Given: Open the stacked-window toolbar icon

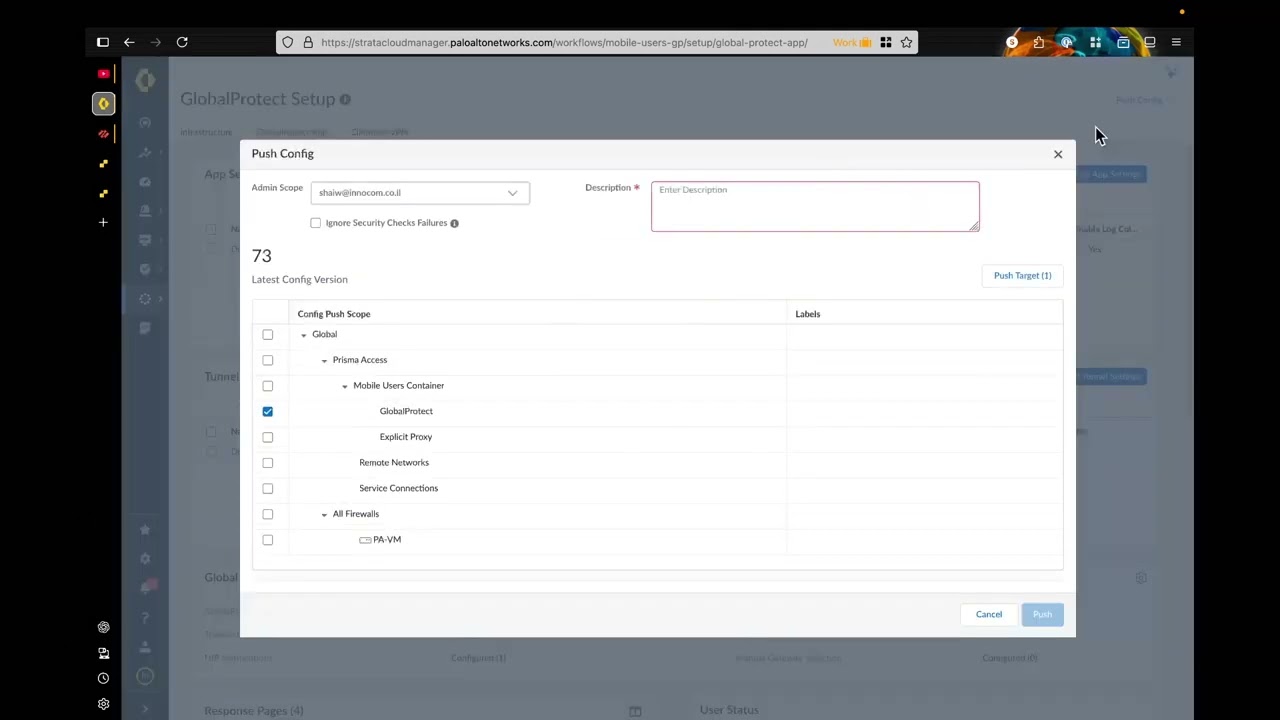Looking at the screenshot, I should coord(1150,42).
